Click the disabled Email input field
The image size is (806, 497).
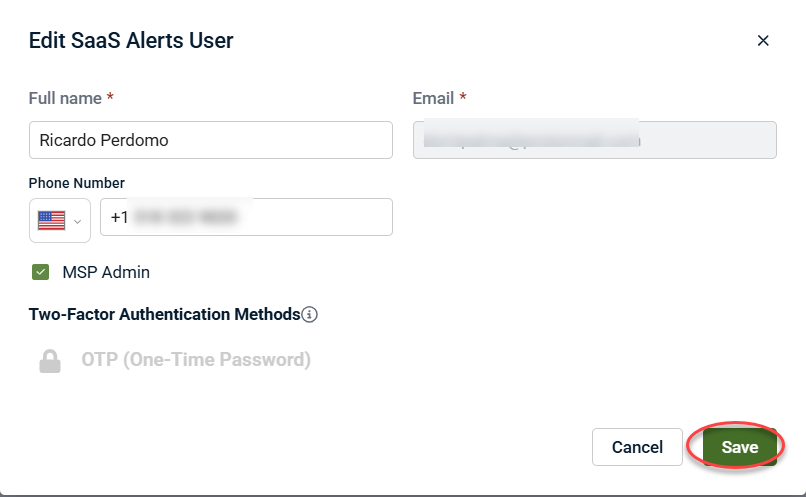(594, 140)
